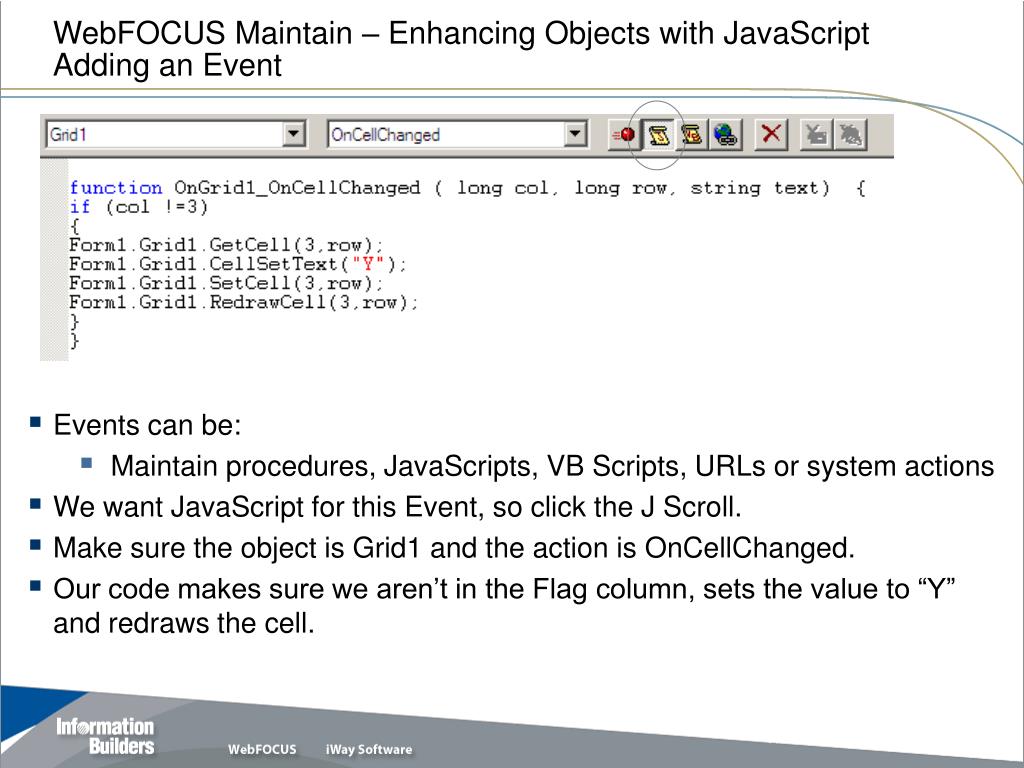Click the Form1.Grid1.SetCell(3,row) code line
The image size is (1024, 768).
(x=226, y=283)
